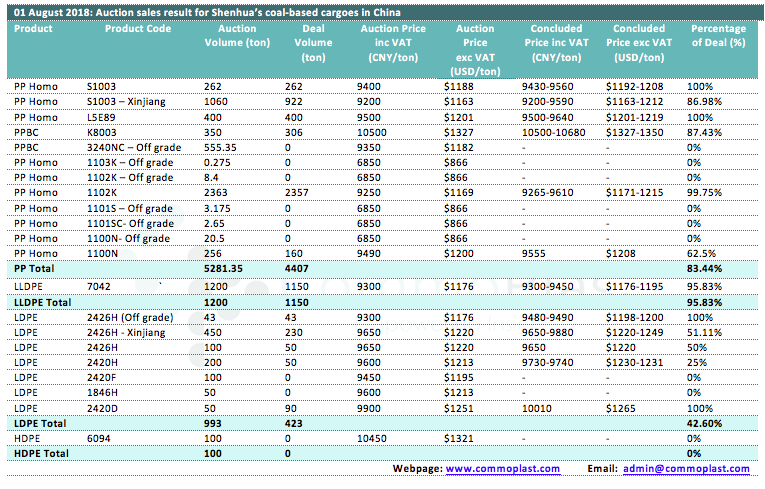Viewport: 765px width, 489px height.
Task: Select the Product Code column header
Action: coord(138,29)
